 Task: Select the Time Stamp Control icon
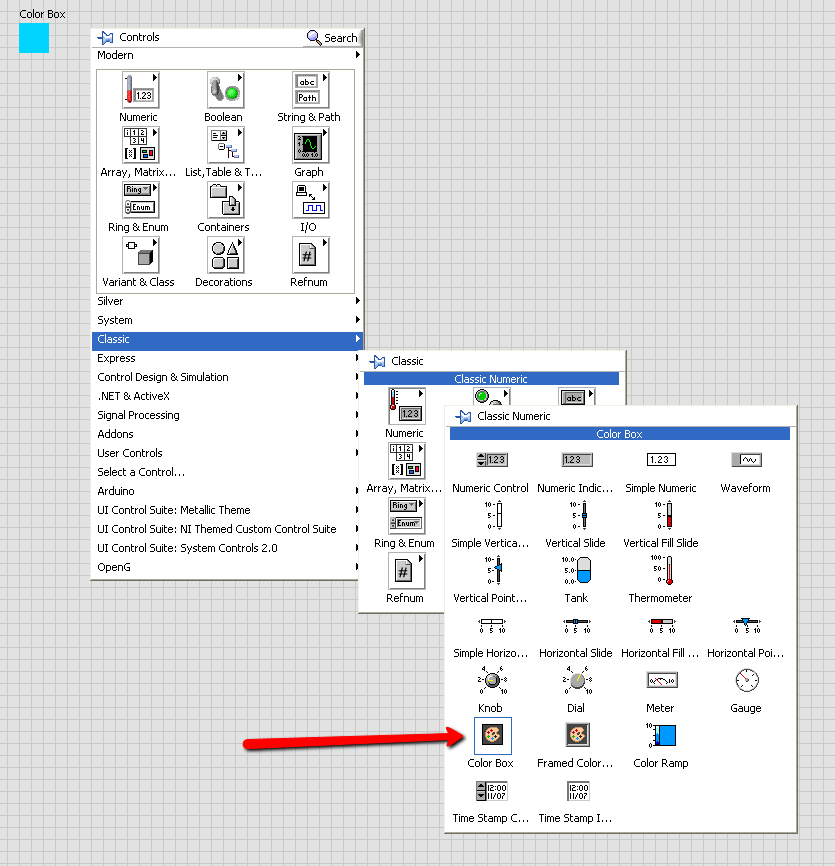pos(492,790)
